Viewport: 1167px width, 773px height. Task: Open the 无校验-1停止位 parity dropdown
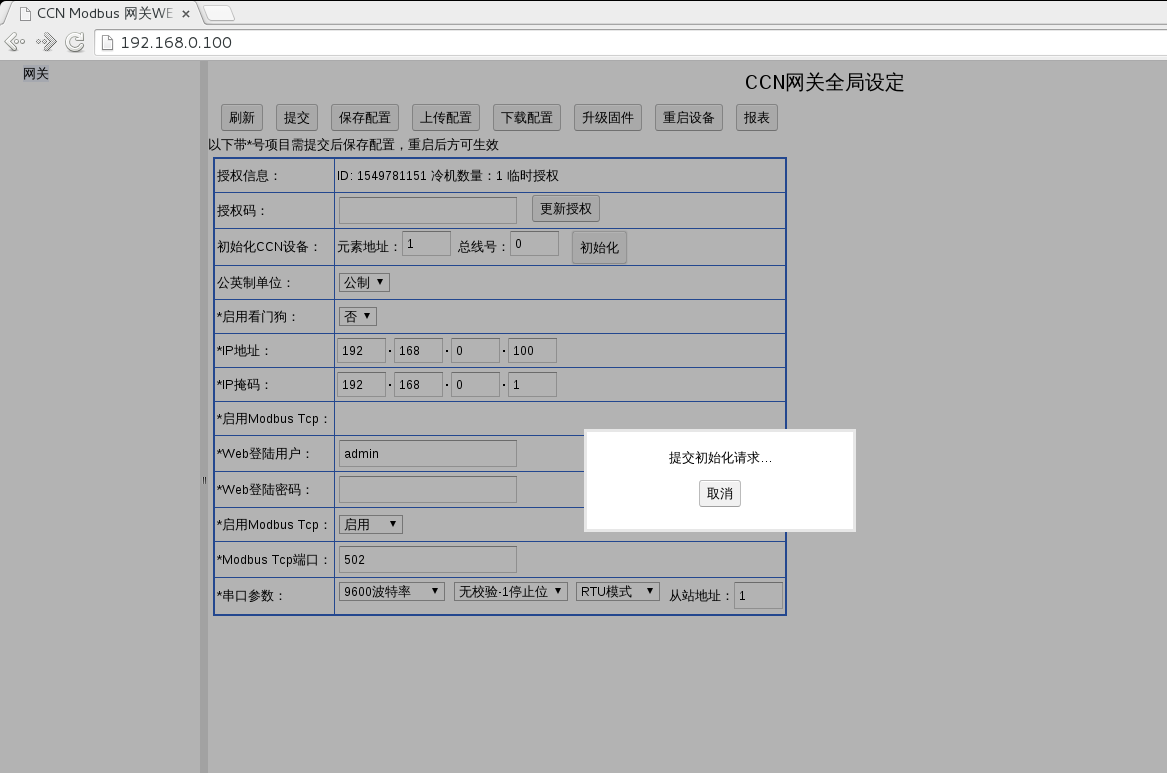pyautogui.click(x=511, y=591)
